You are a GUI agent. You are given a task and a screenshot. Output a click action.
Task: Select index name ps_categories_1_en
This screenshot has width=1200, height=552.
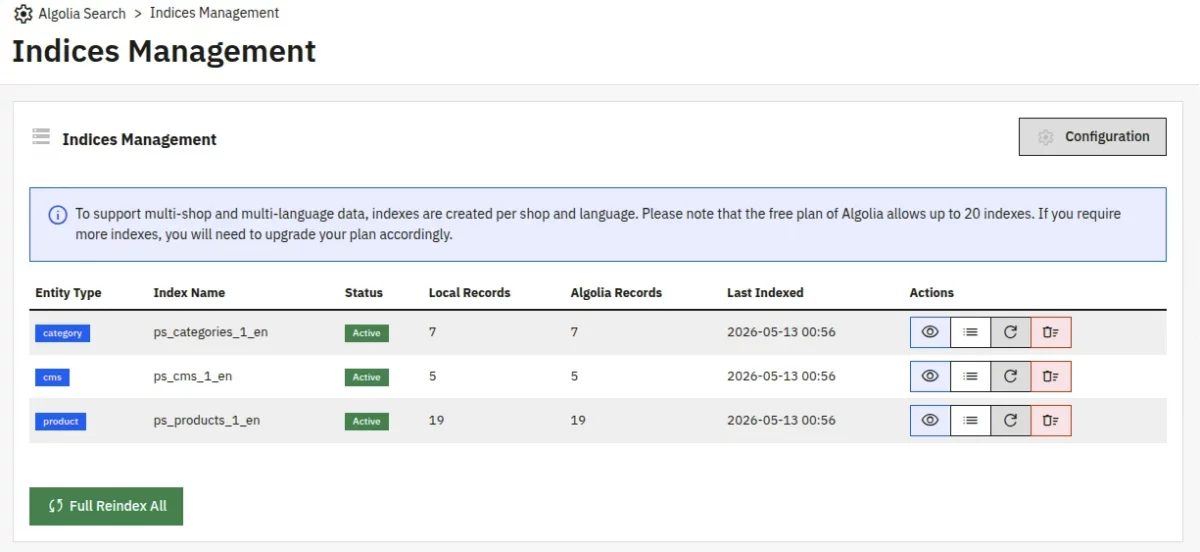[x=210, y=332]
